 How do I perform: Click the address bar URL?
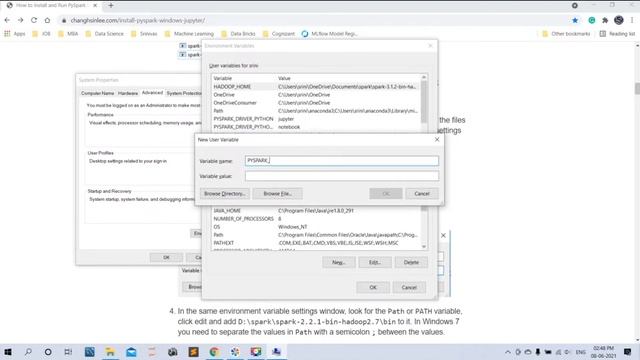(x=138, y=20)
